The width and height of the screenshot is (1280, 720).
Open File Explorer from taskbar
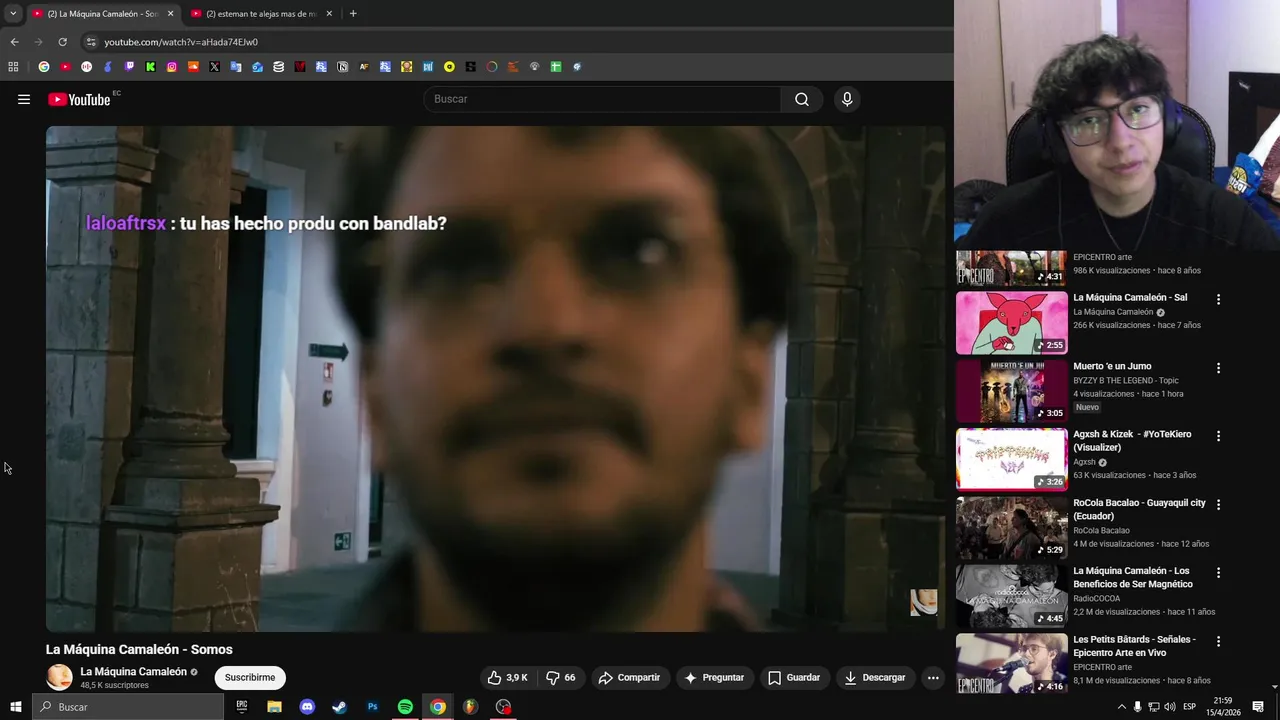coord(274,707)
